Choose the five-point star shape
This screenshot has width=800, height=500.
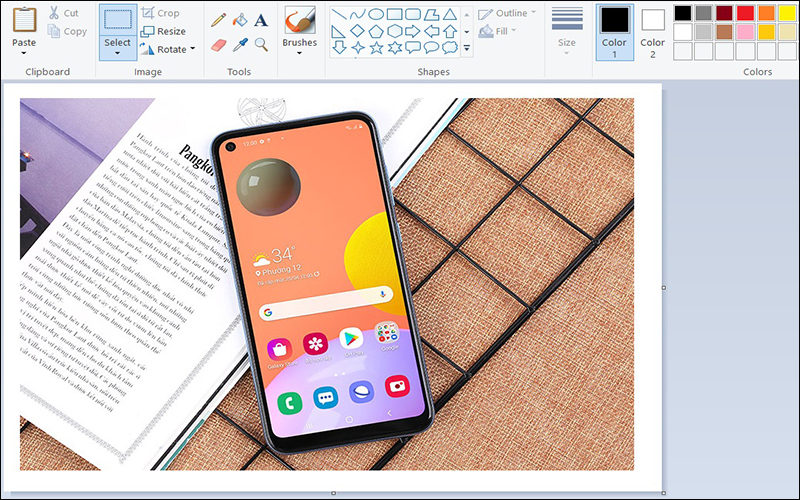click(x=376, y=47)
